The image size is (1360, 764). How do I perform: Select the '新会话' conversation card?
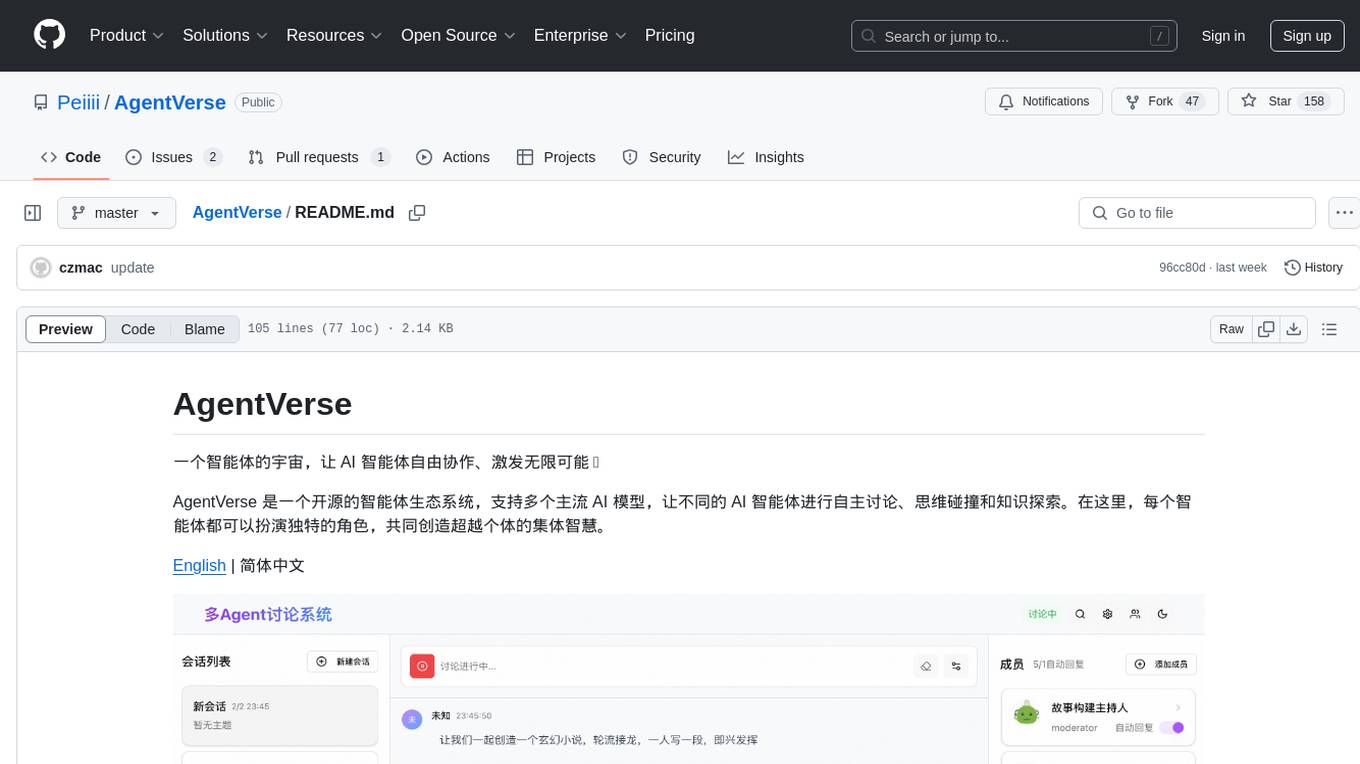280,715
